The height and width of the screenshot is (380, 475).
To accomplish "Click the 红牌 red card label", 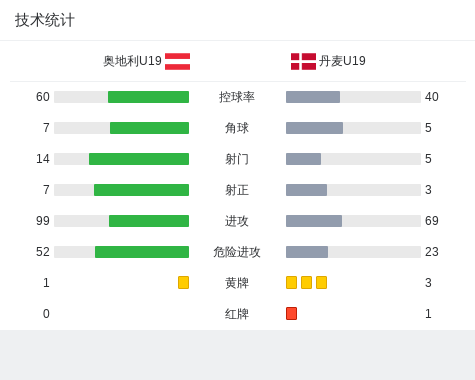I will (x=237, y=314).
